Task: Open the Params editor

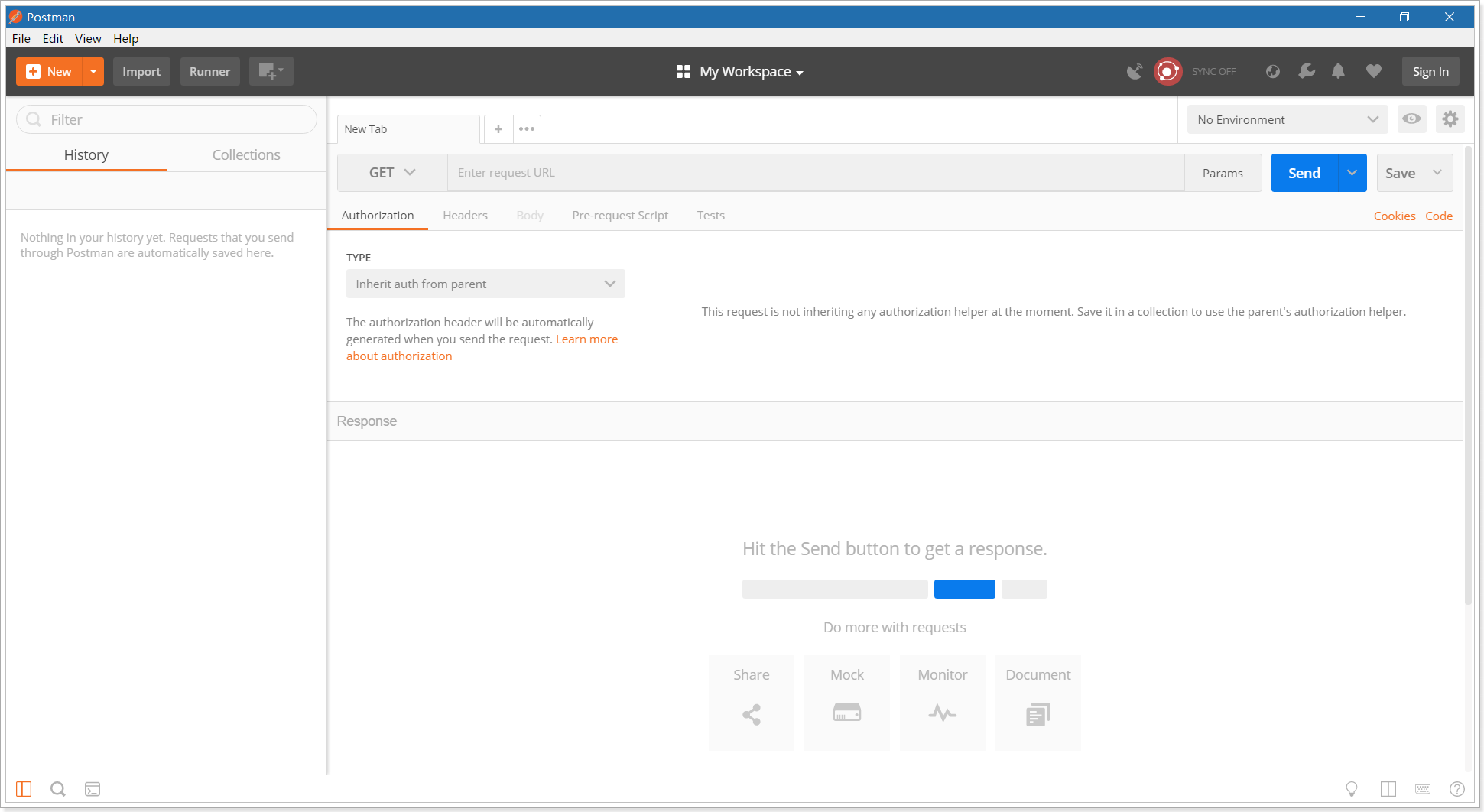Action: (x=1223, y=173)
